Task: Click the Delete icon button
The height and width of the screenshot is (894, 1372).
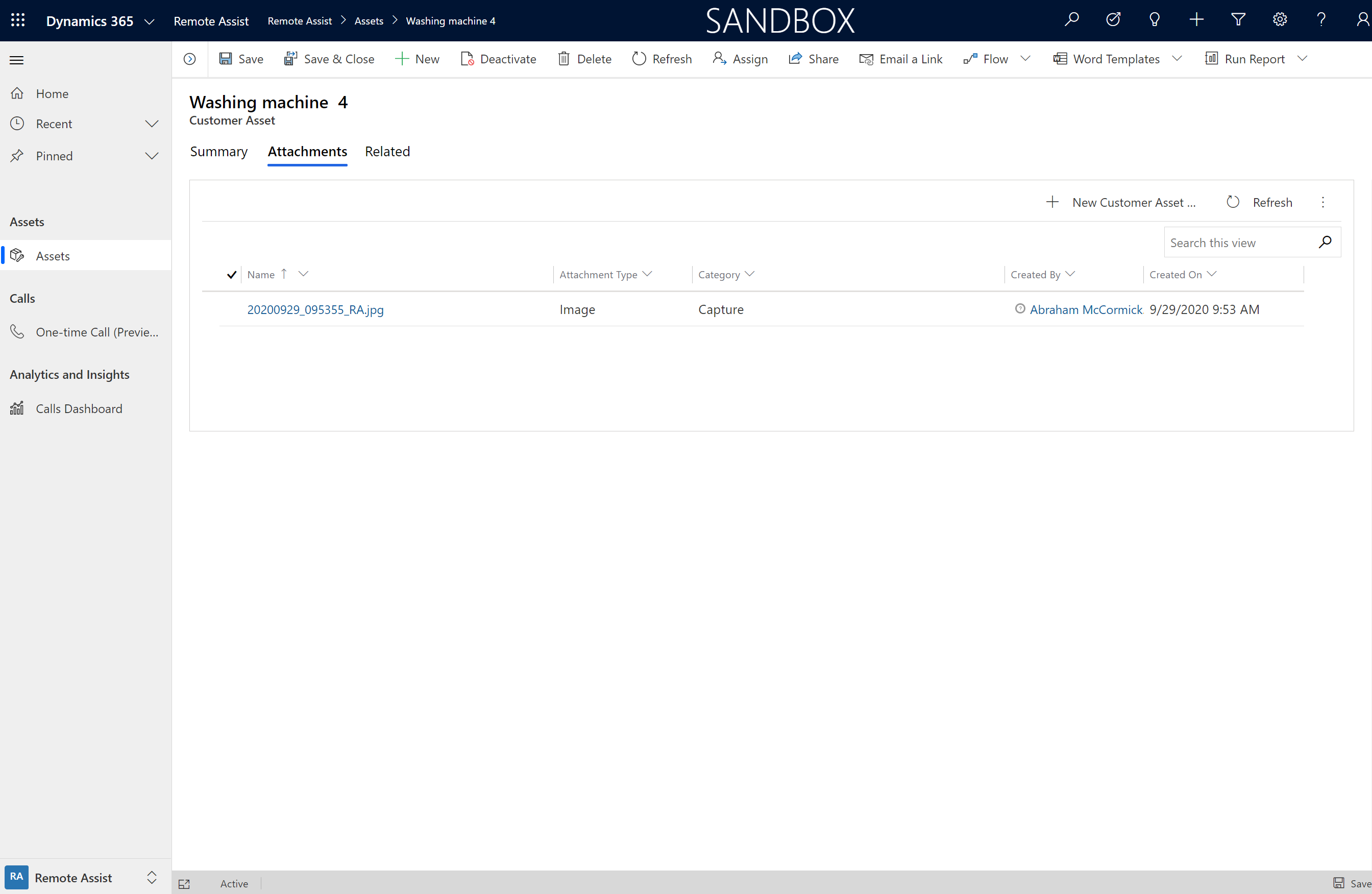Action: pyautogui.click(x=563, y=59)
